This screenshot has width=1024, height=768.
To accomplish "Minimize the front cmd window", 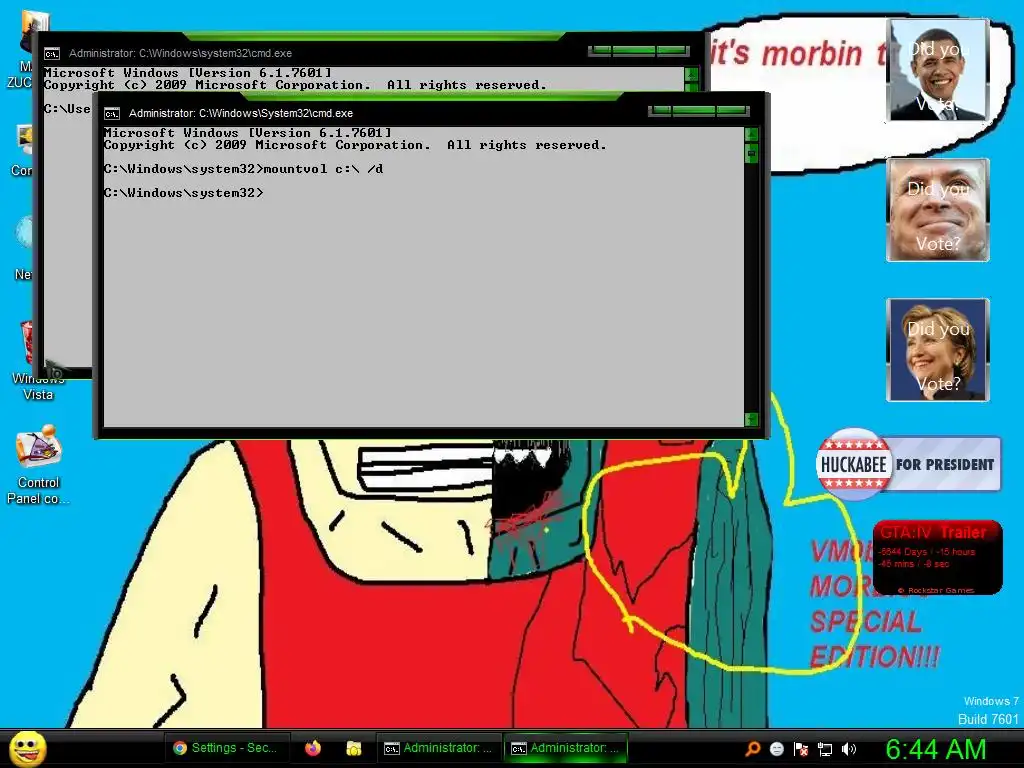I will 661,111.
